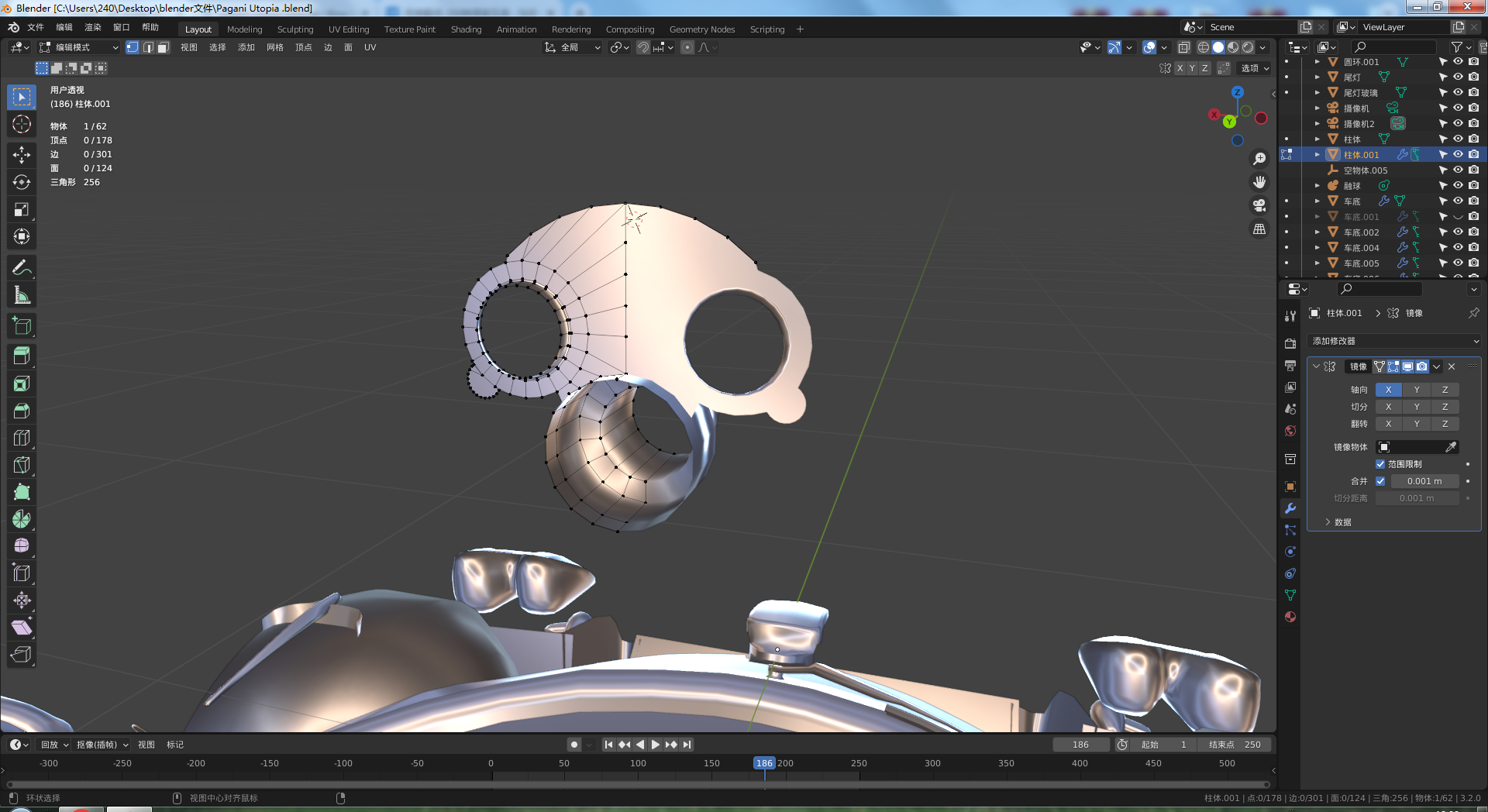The height and width of the screenshot is (812, 1488).
Task: Toggle camera view in viewport
Action: click(1259, 205)
